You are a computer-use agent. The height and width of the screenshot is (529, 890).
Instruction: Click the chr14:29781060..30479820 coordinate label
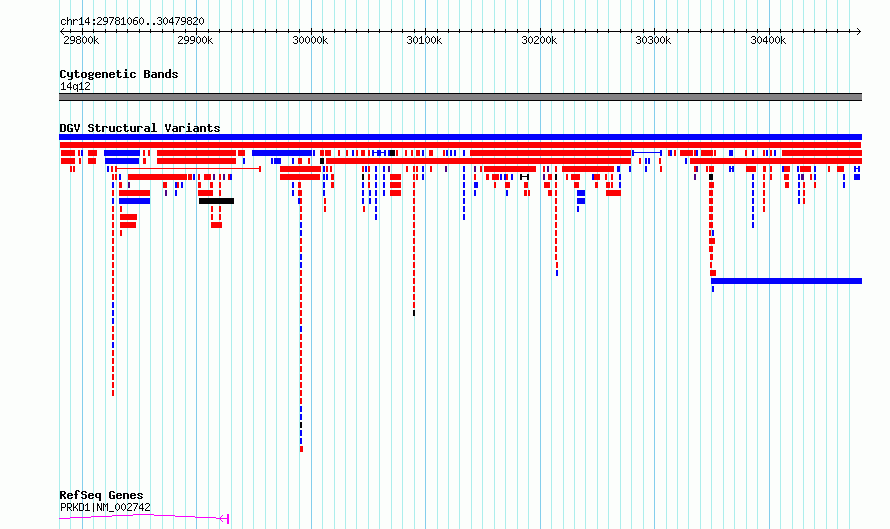132,22
